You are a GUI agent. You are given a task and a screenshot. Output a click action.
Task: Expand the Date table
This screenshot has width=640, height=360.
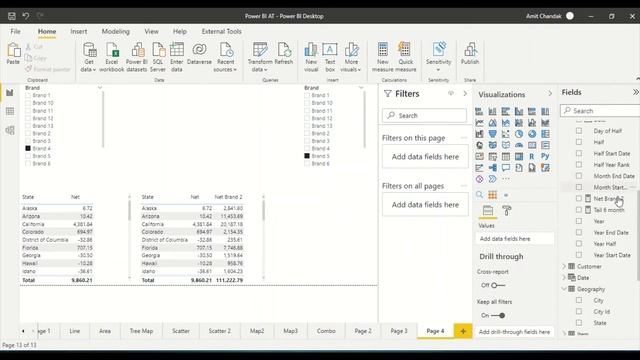[x=564, y=278]
